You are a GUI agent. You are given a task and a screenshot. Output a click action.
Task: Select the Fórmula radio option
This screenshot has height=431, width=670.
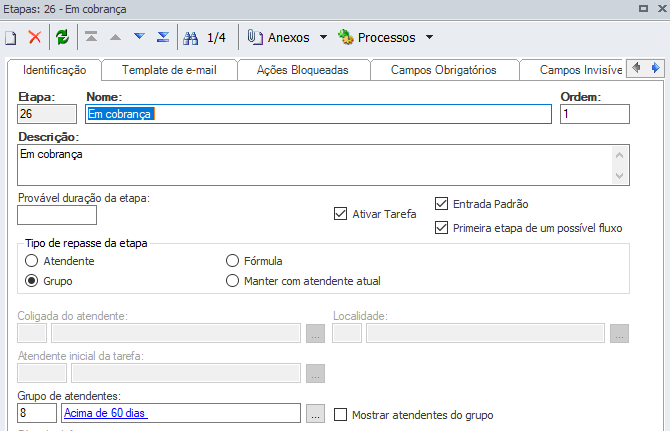[x=232, y=261]
